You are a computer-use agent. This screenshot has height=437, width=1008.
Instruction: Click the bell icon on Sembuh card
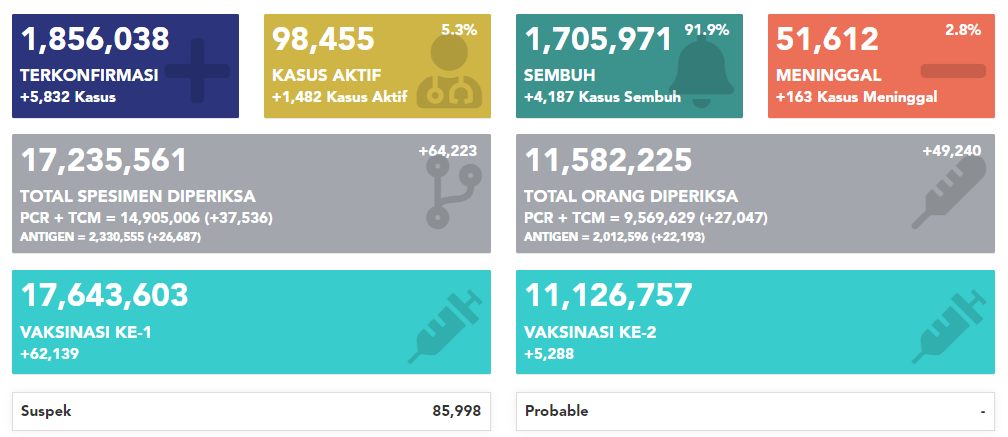point(701,72)
